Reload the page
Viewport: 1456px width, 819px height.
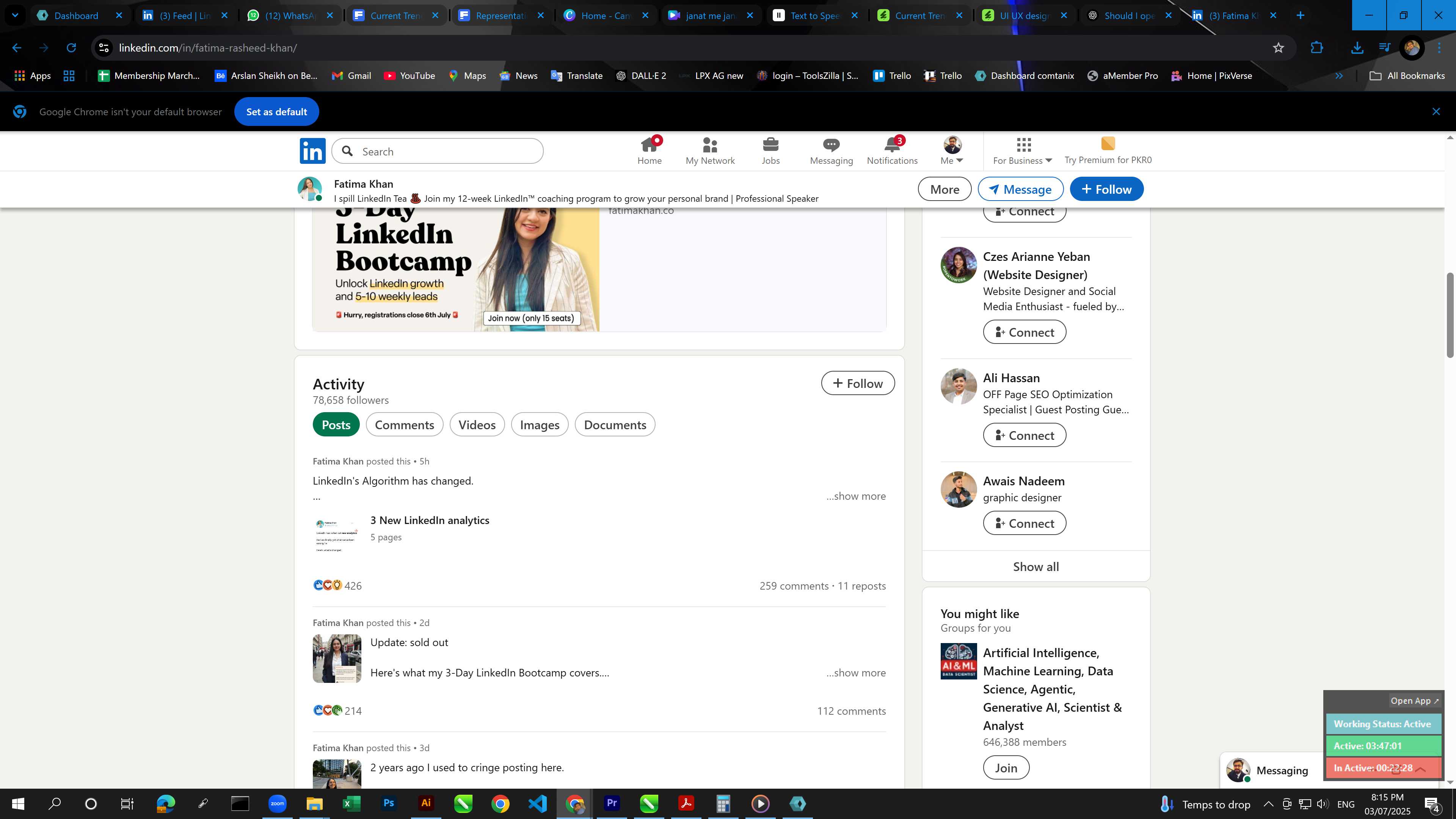71,48
